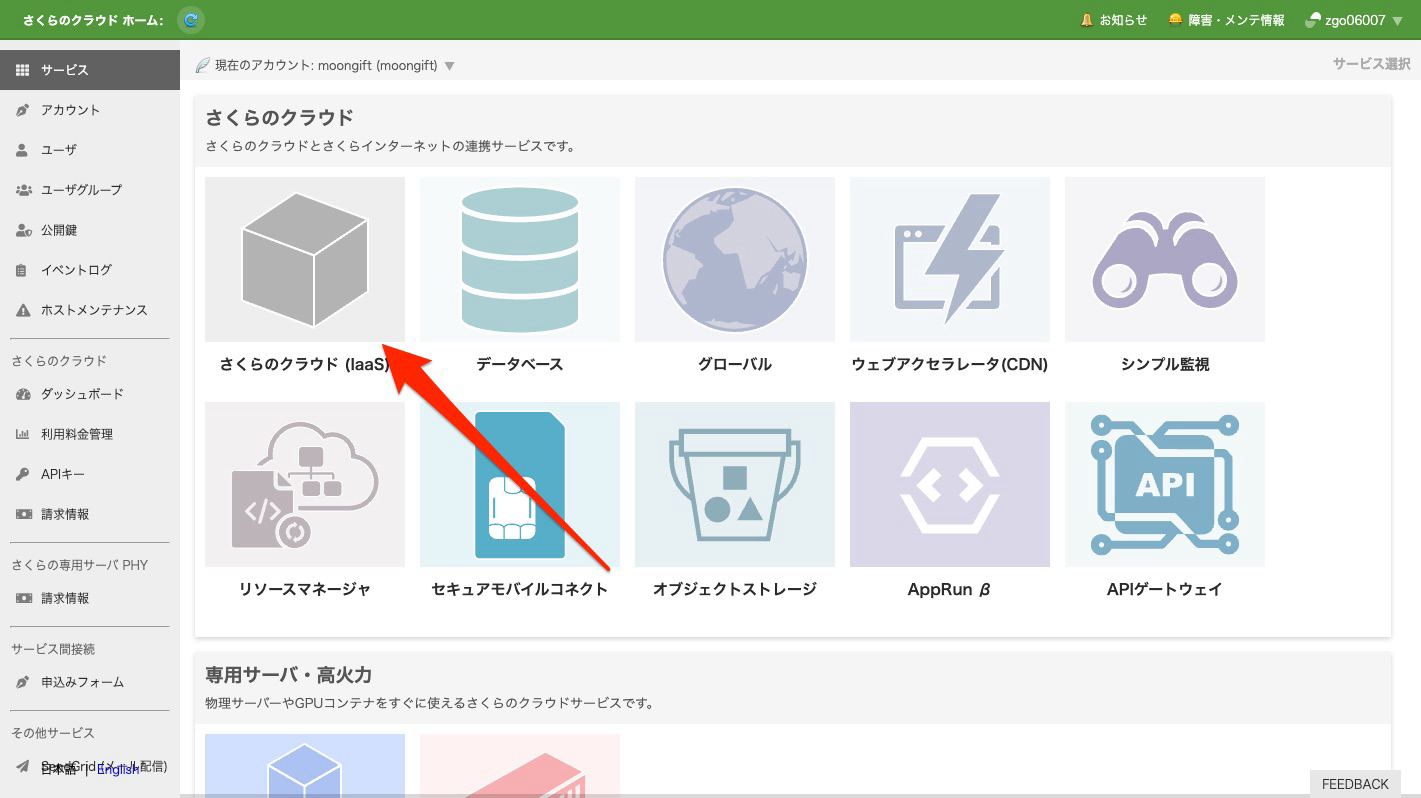Open APIキー key item
The width and height of the screenshot is (1421, 798).
click(x=90, y=474)
